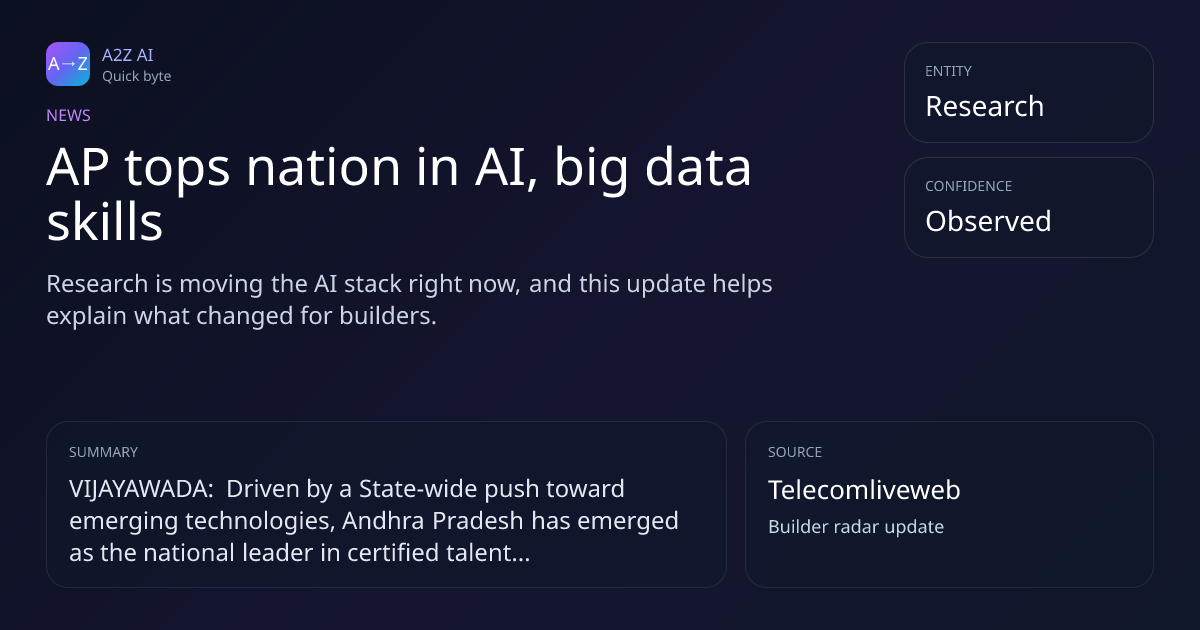Open the AP tops nation headline
This screenshot has width=1200, height=630.
pos(398,195)
